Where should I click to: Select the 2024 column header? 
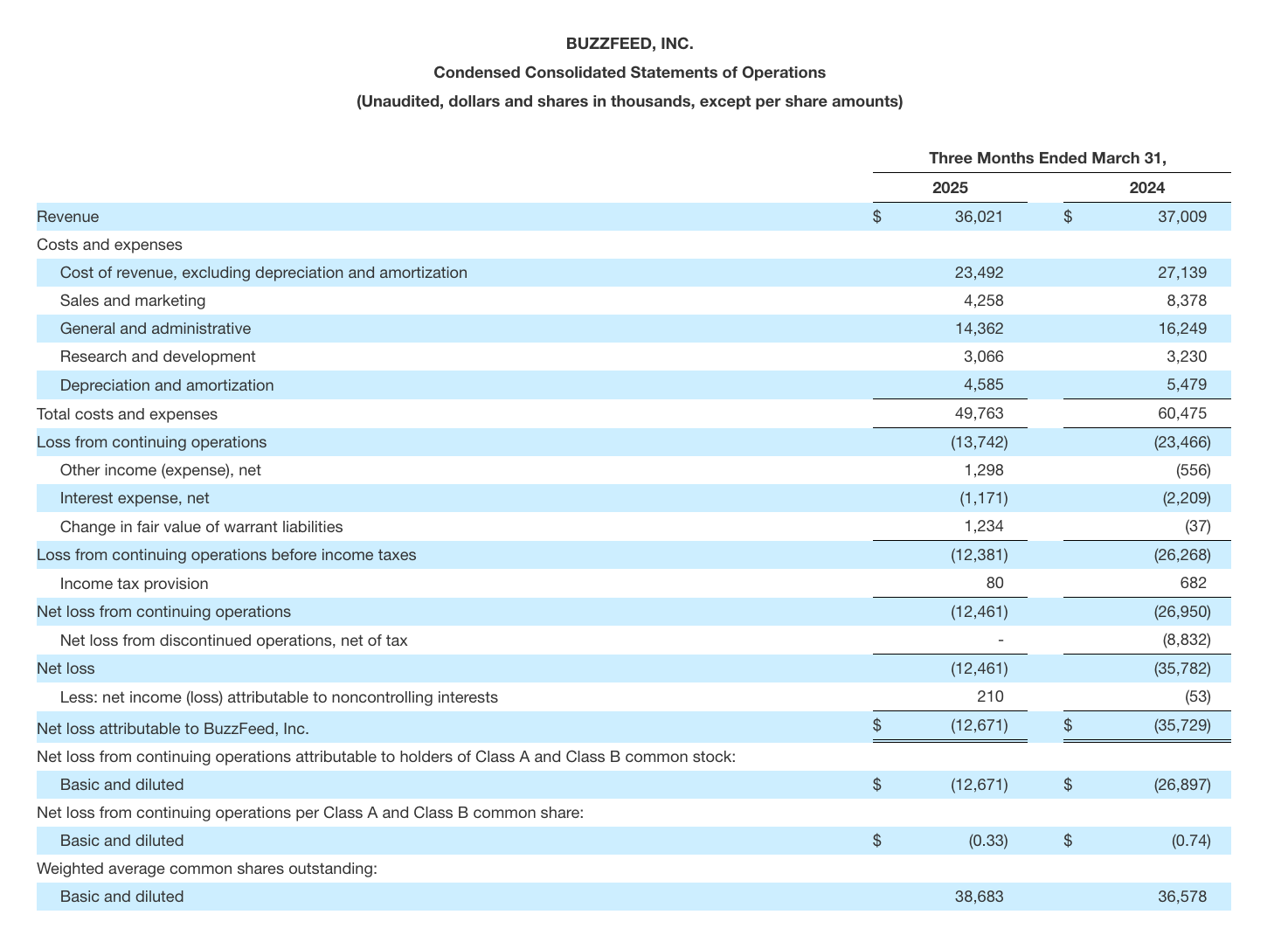(x=1146, y=188)
